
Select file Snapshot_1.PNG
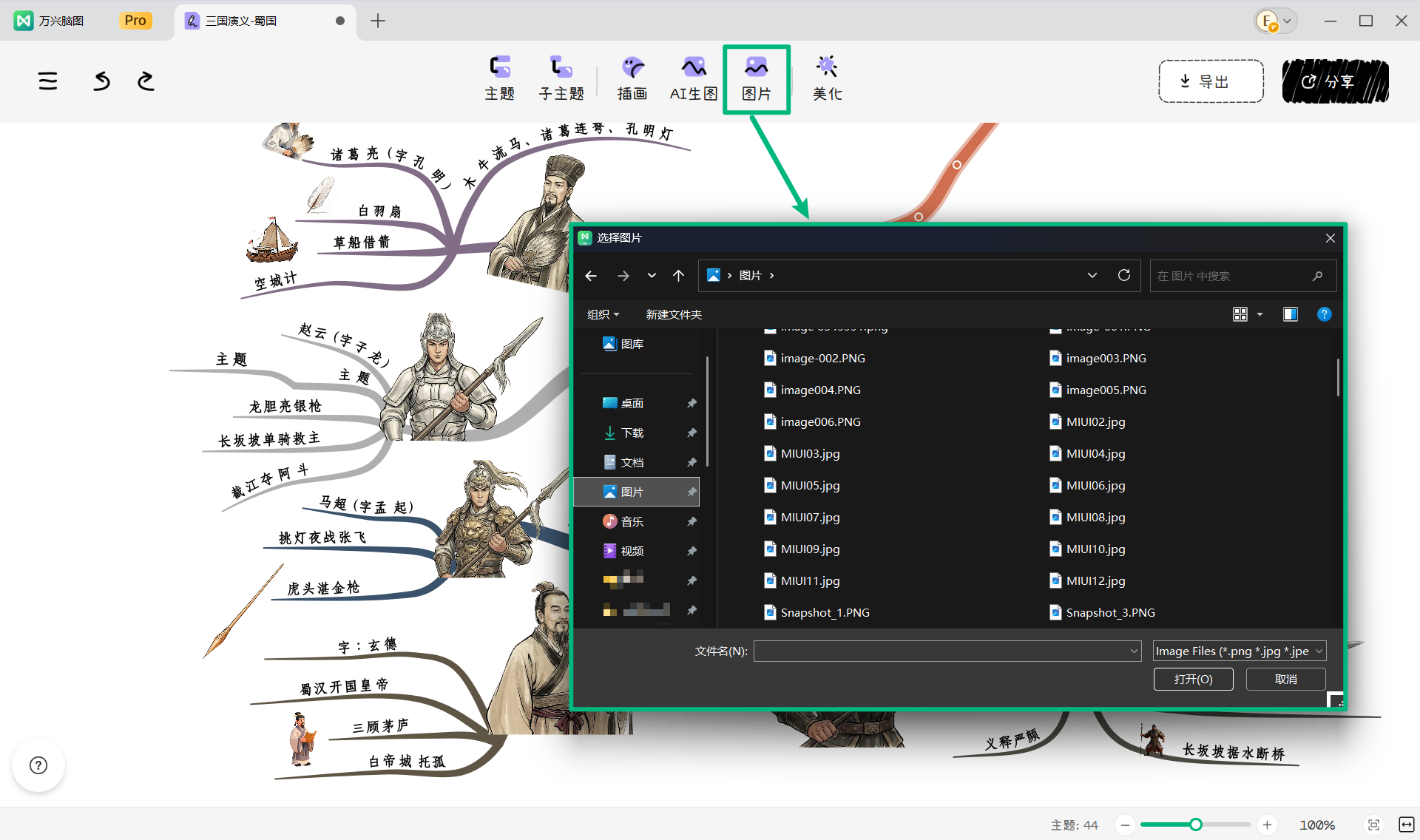(x=817, y=612)
